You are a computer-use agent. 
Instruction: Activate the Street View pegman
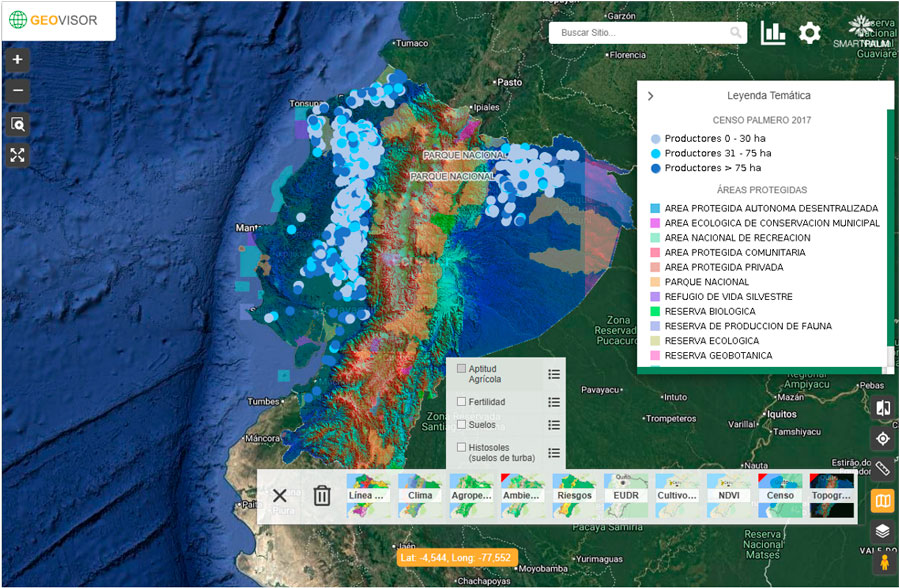click(x=882, y=562)
